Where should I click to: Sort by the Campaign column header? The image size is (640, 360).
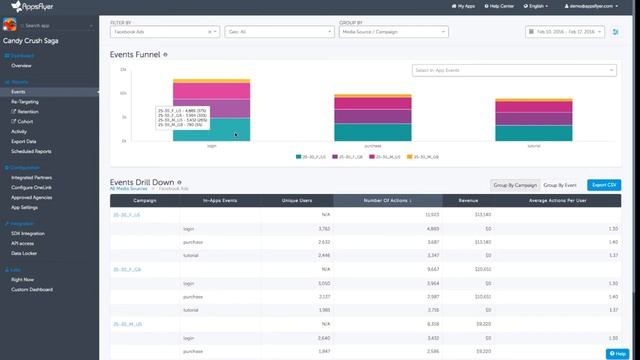pyautogui.click(x=144, y=200)
